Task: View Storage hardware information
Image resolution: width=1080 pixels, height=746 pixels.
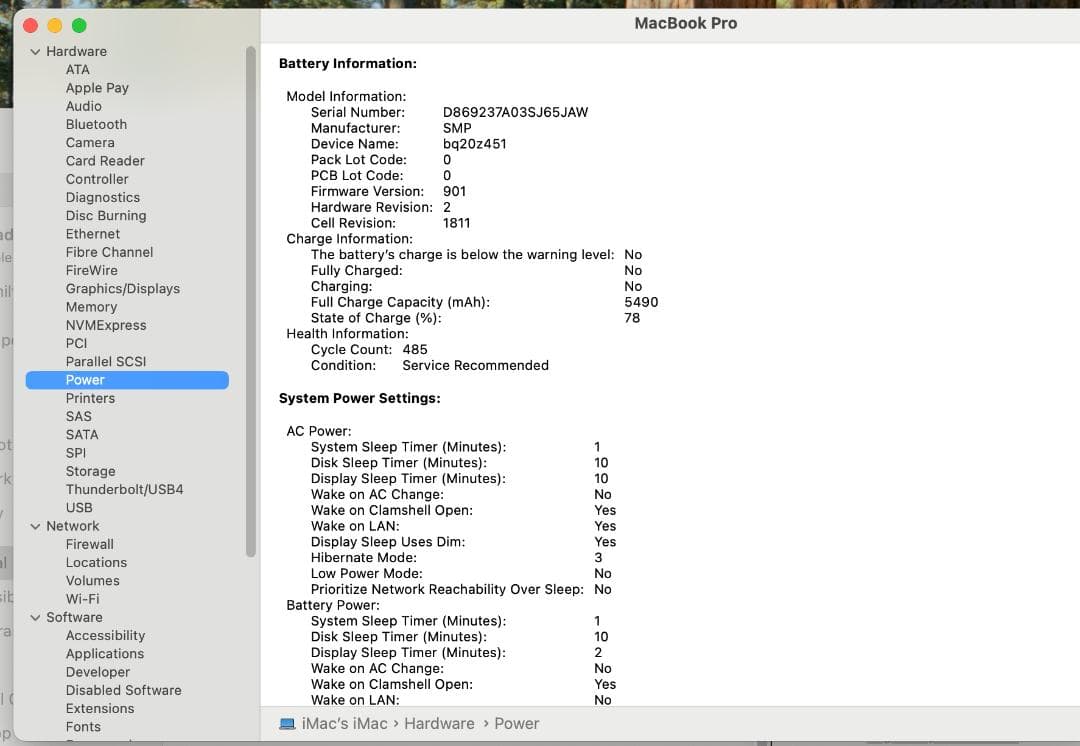Action: click(90, 471)
